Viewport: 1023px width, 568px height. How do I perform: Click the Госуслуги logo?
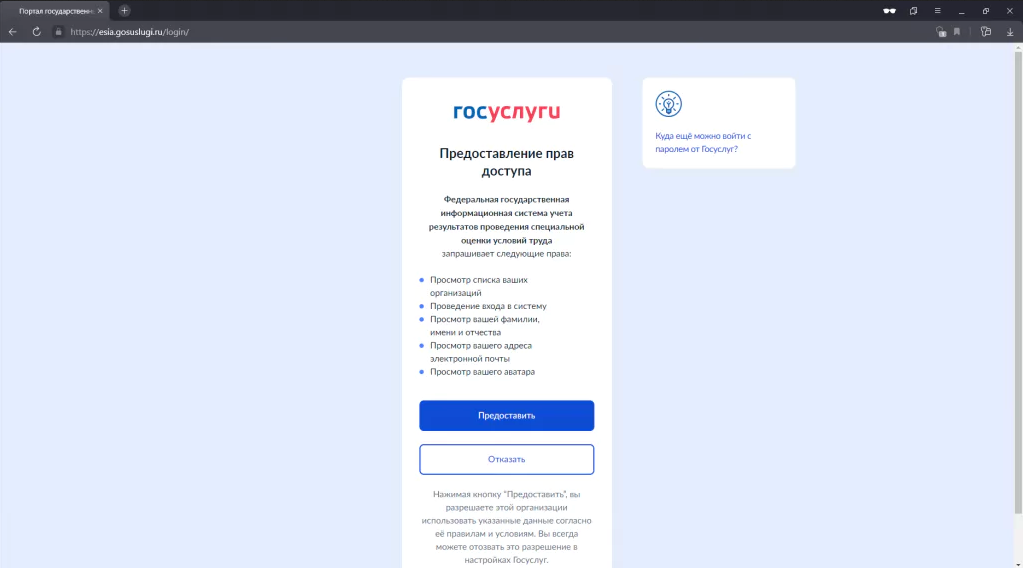click(507, 112)
